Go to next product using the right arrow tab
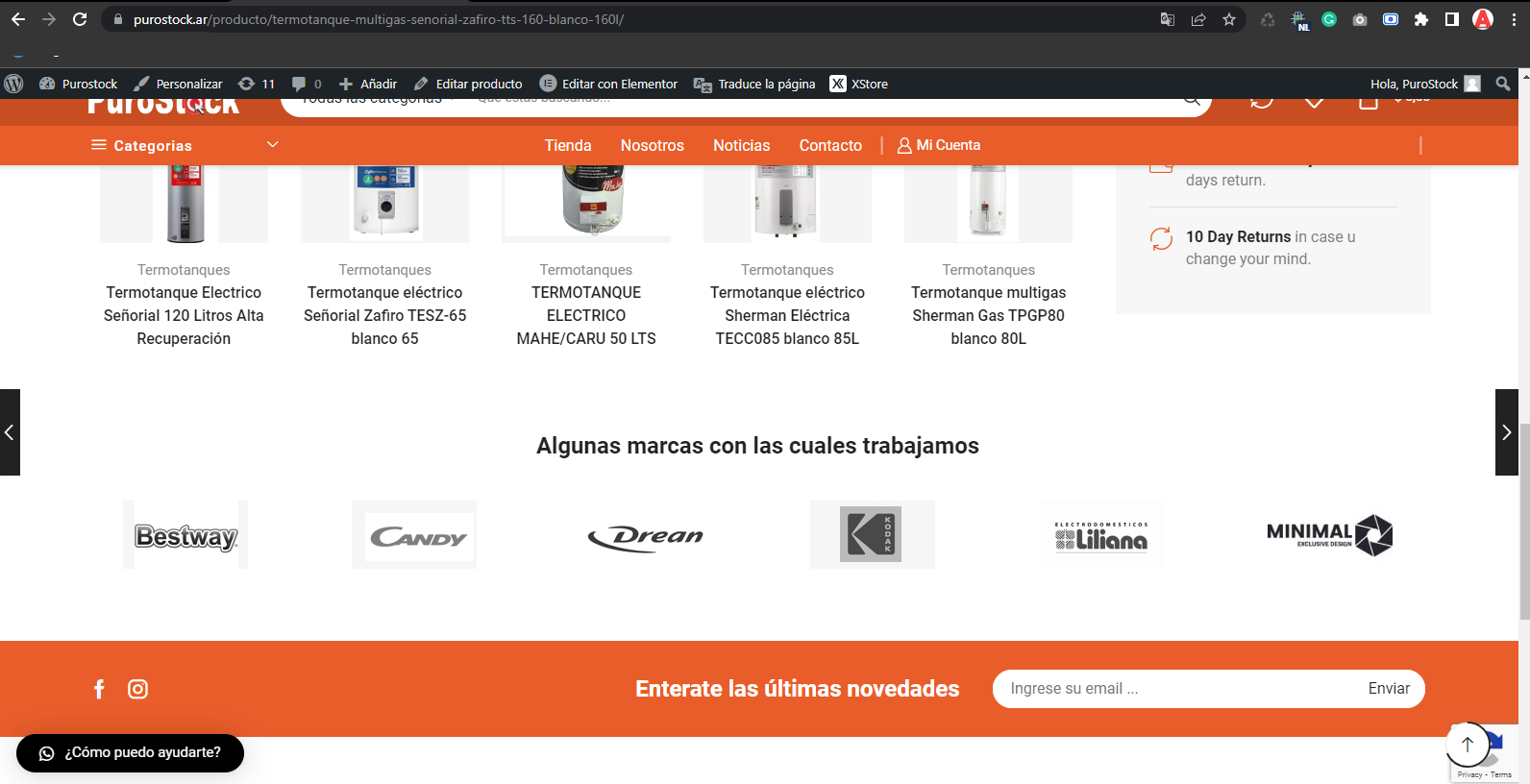 coord(1507,432)
